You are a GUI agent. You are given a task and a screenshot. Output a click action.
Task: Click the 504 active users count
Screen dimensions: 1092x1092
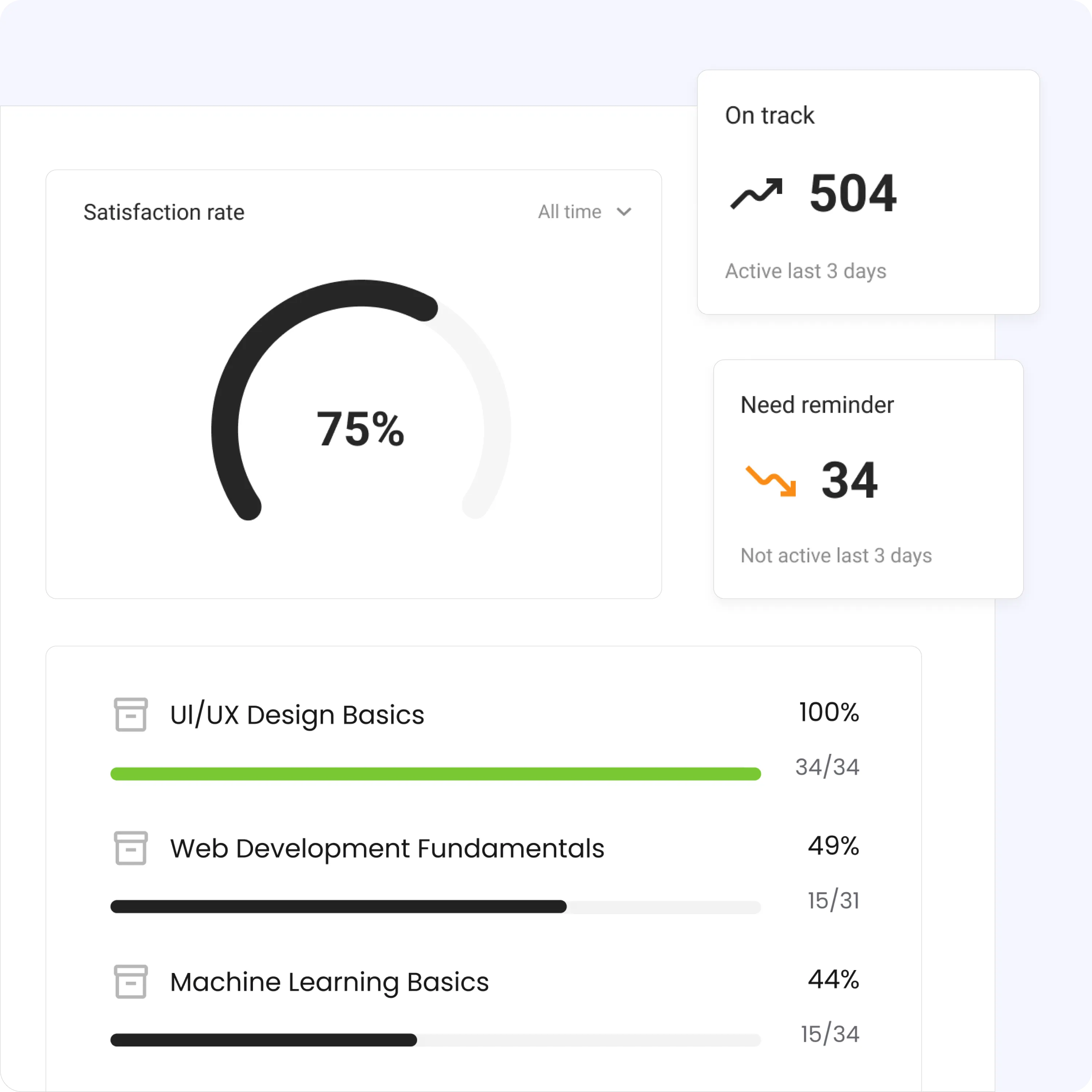pyautogui.click(x=852, y=193)
